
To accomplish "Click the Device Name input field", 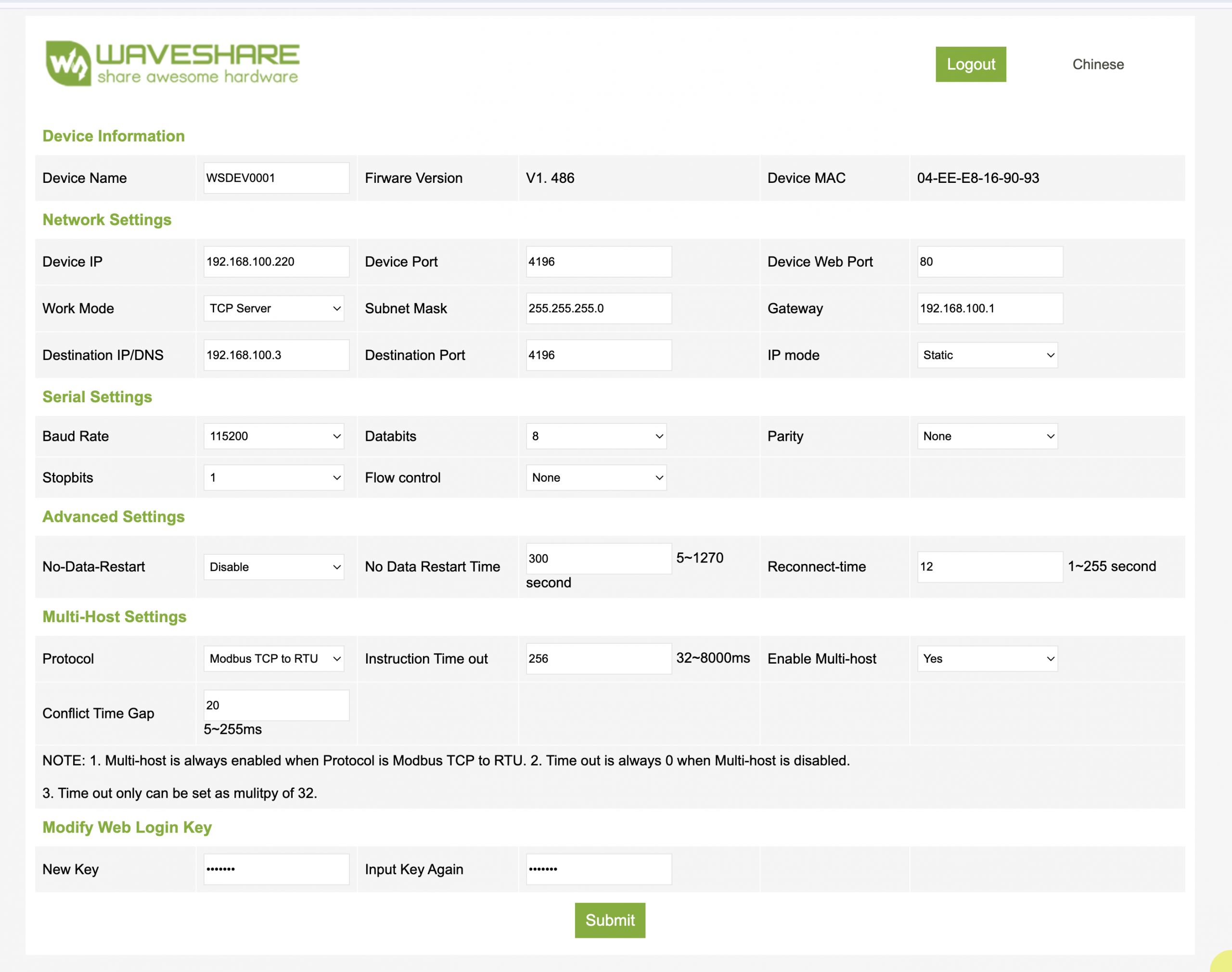I will click(276, 178).
